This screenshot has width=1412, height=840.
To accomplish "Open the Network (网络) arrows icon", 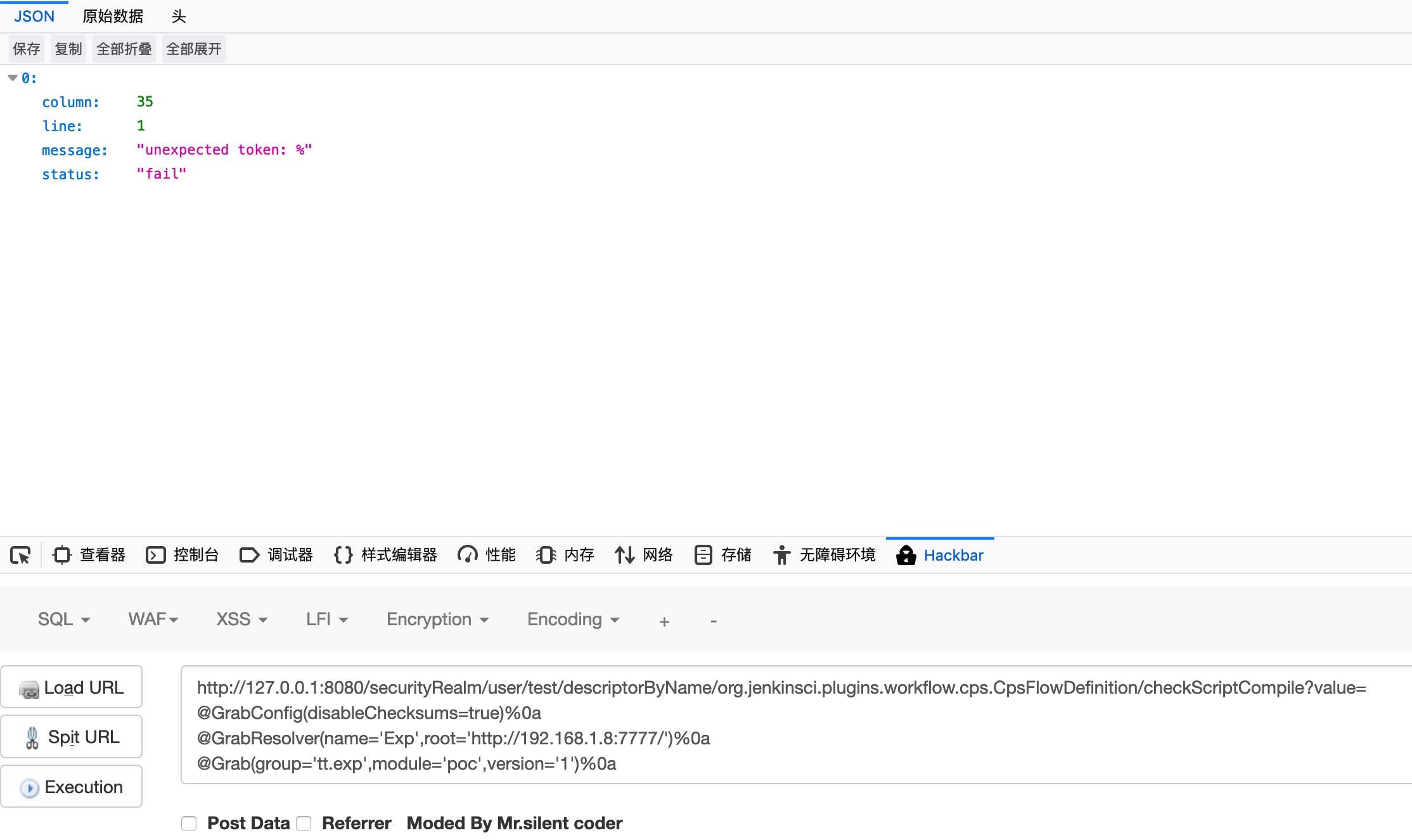I will [x=624, y=556].
